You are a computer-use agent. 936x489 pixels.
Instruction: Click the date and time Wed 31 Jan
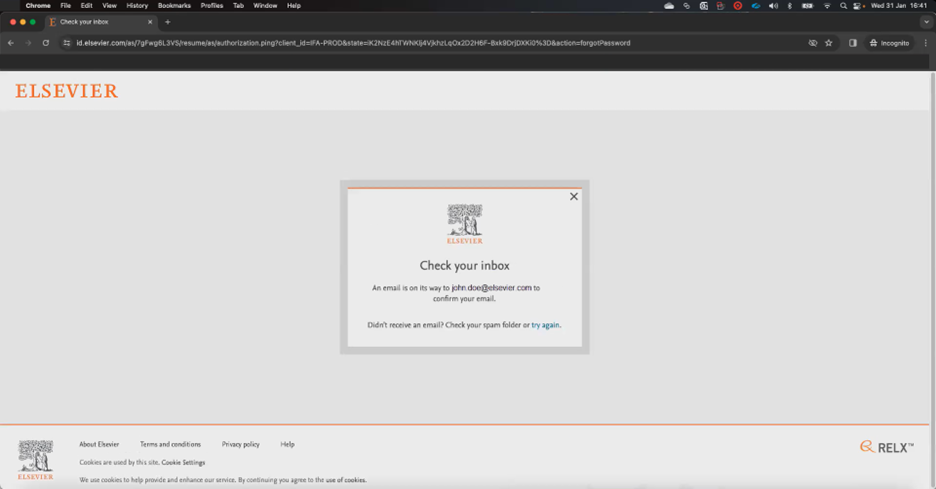click(x=898, y=5)
